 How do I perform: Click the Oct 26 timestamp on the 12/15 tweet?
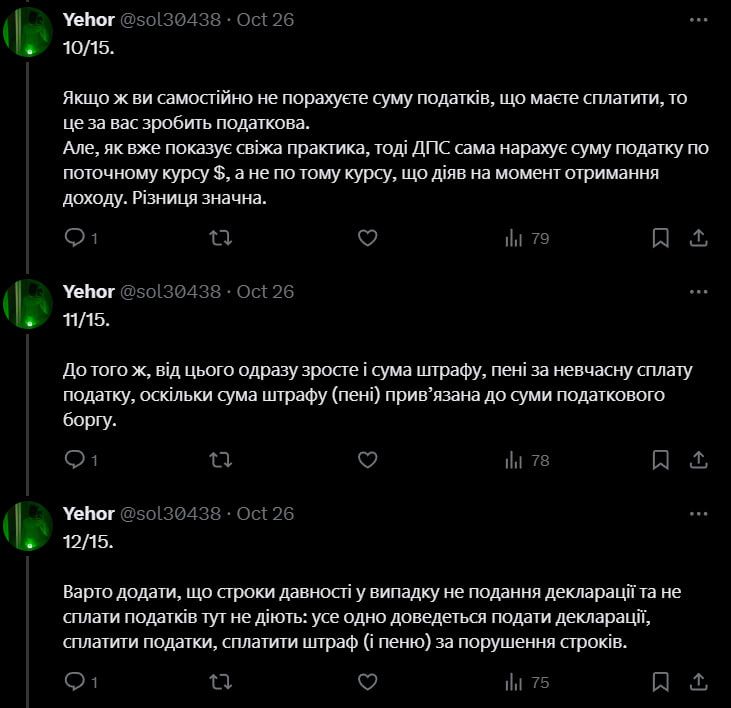click(265, 513)
